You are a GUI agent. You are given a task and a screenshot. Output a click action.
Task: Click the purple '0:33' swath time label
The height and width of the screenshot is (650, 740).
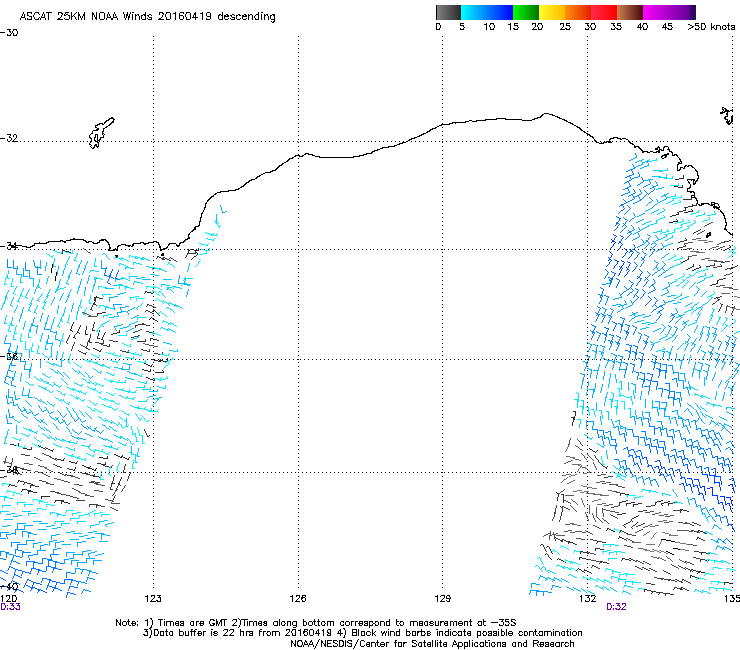click(10, 607)
